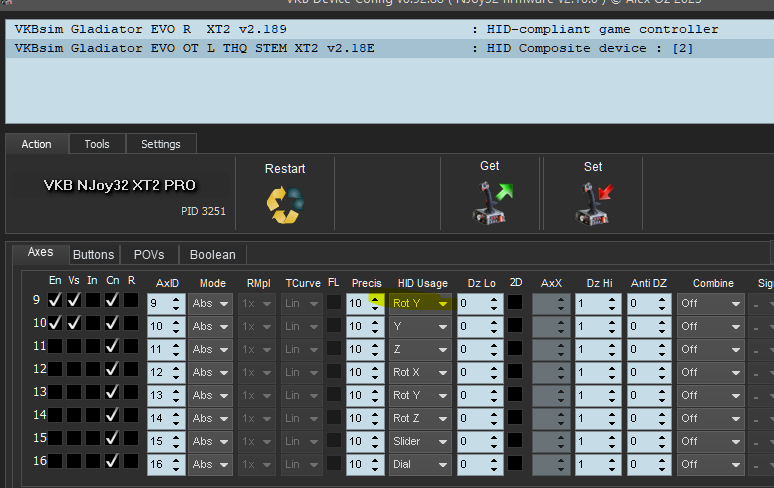Open the HID Usage dropdown showing Rot Y for axis 9
Image resolution: width=774 pixels, height=488 pixels.
420,303
